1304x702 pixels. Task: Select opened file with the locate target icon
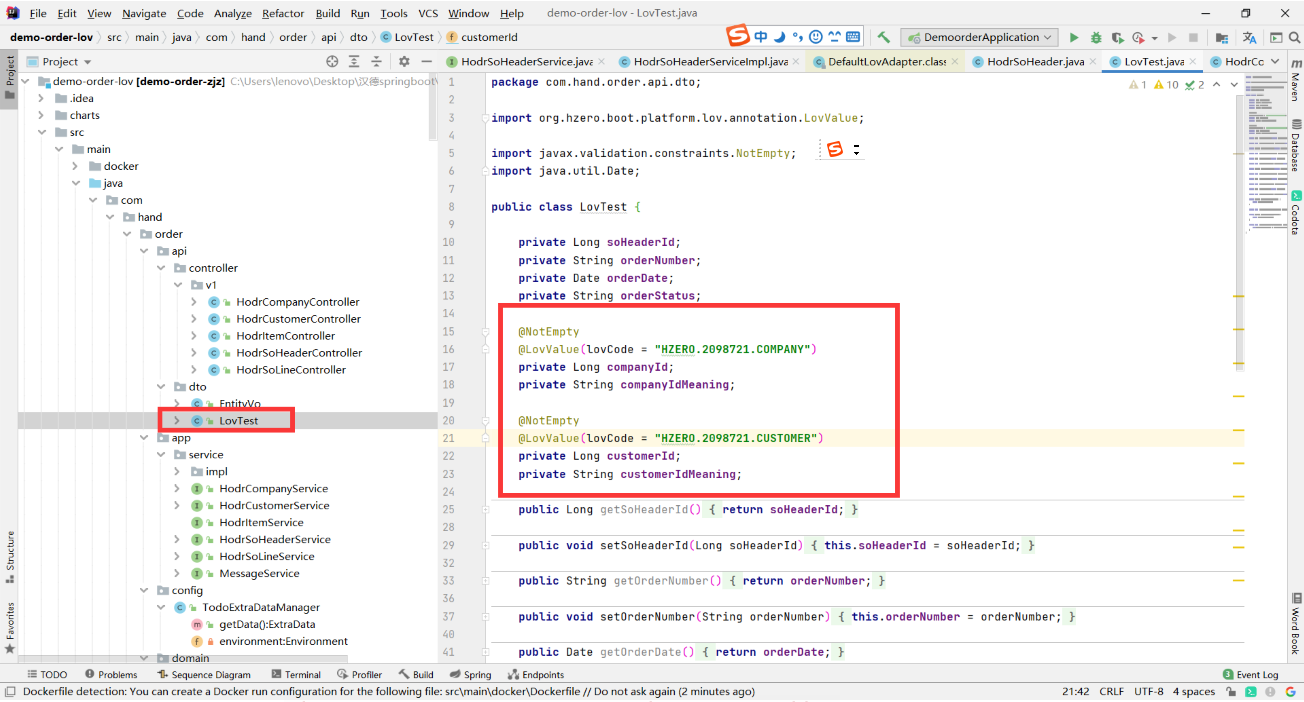tap(333, 62)
